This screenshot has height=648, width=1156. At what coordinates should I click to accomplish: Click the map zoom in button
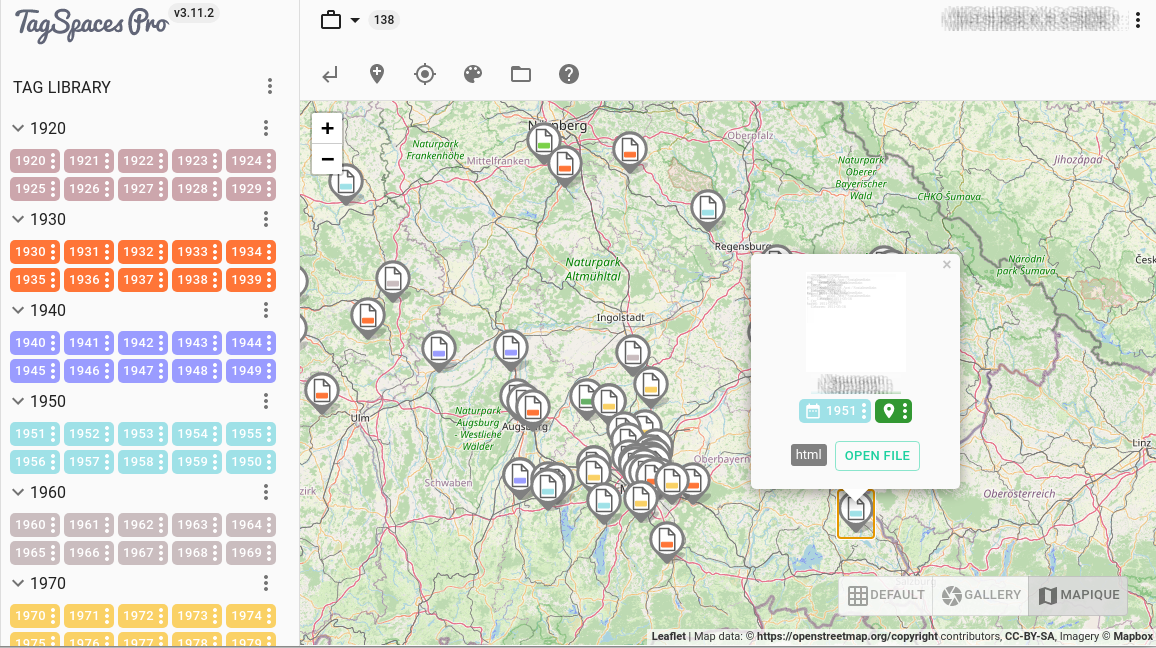[327, 128]
